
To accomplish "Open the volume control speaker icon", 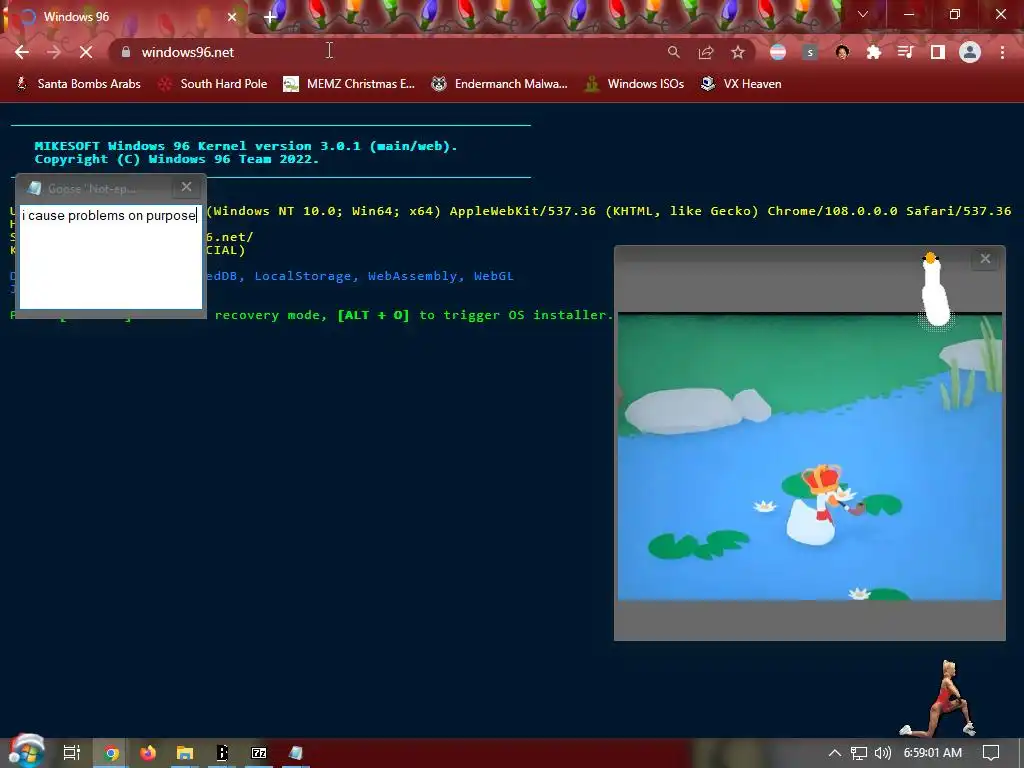I will [x=882, y=753].
